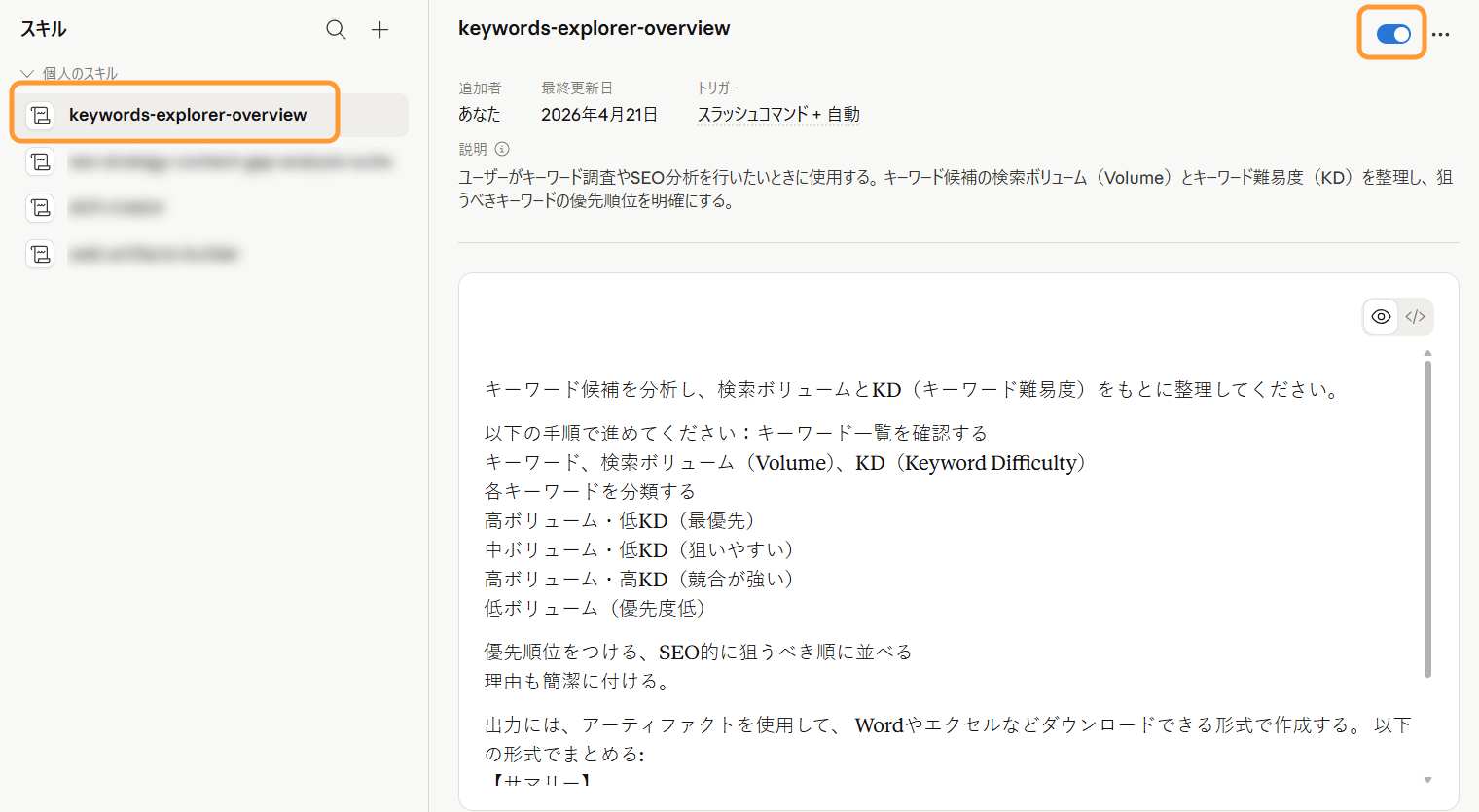Click the scrollbar up arrow in content
Screen dimensions: 1479x812
(x=1427, y=353)
